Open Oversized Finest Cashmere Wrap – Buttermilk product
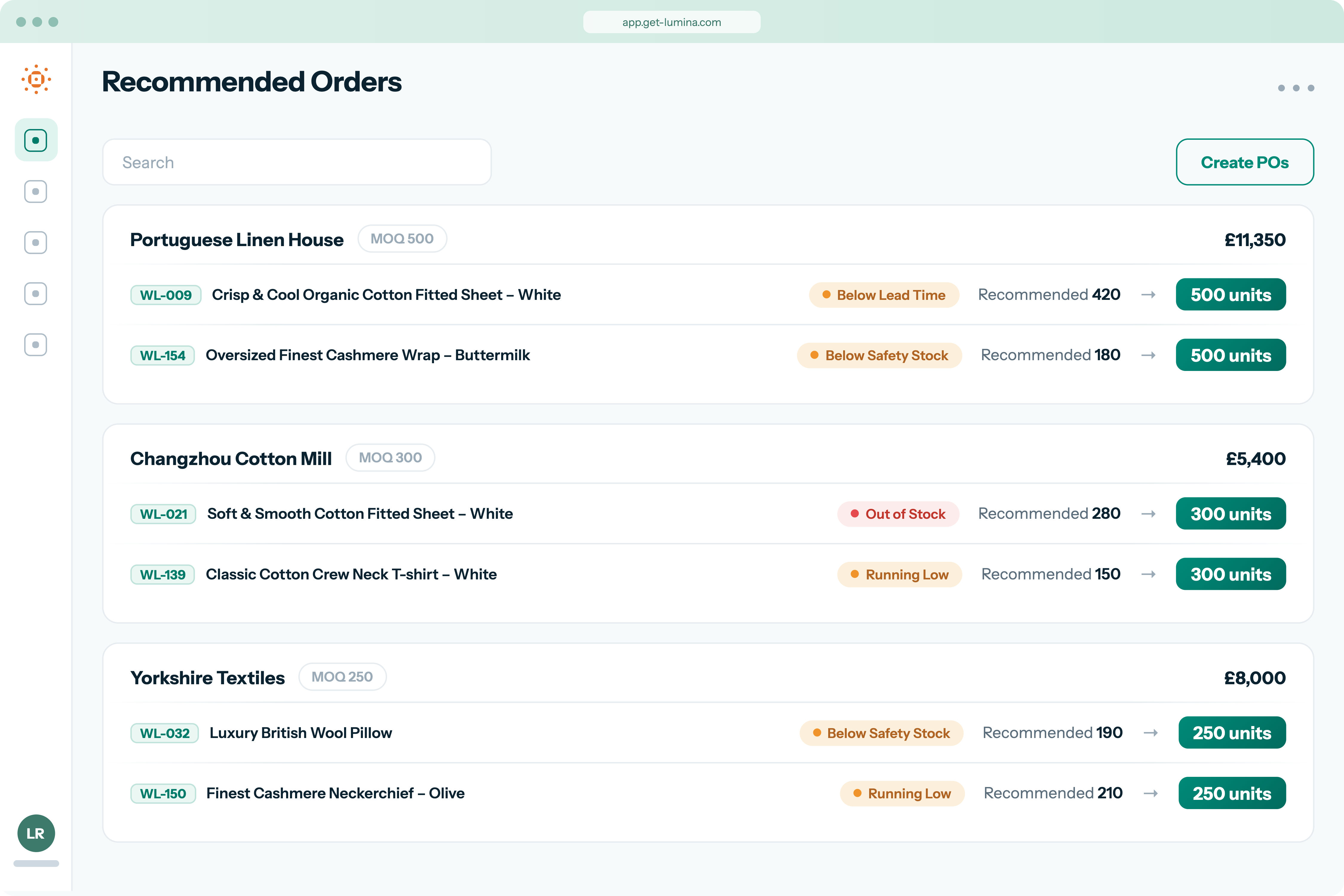Viewport: 1344px width, 896px height. point(368,355)
